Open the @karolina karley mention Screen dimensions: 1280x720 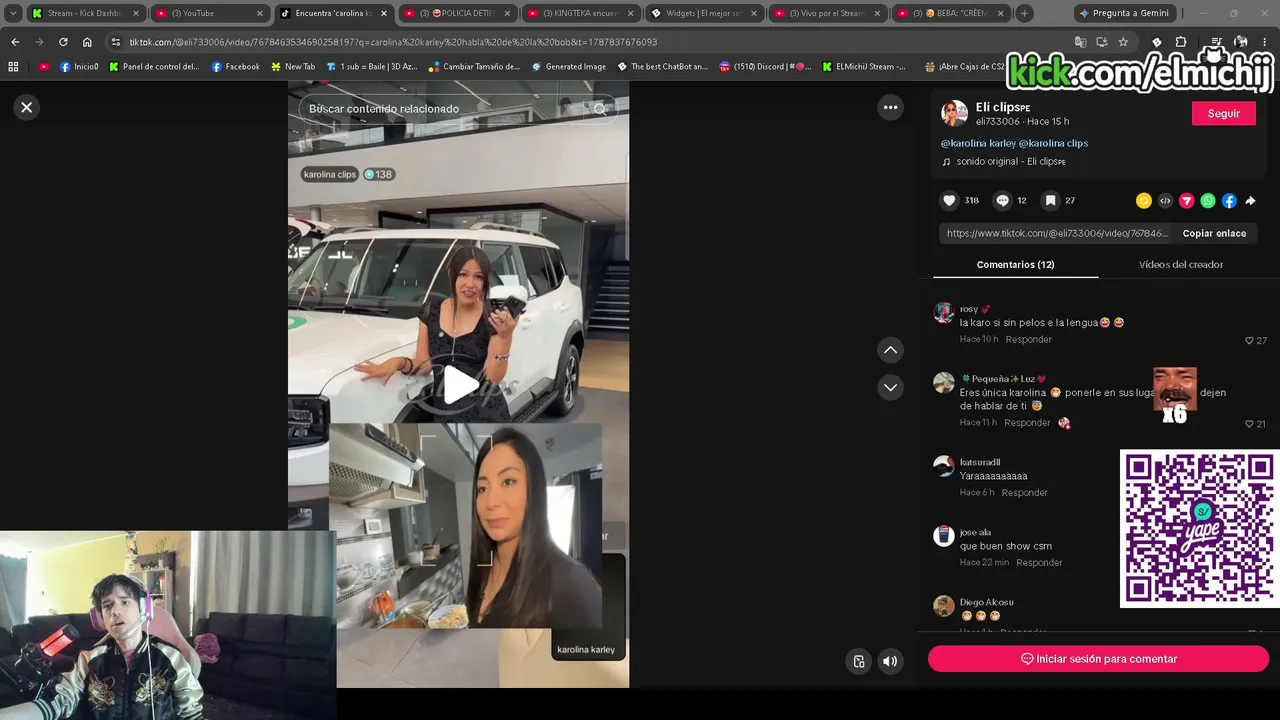[x=978, y=143]
